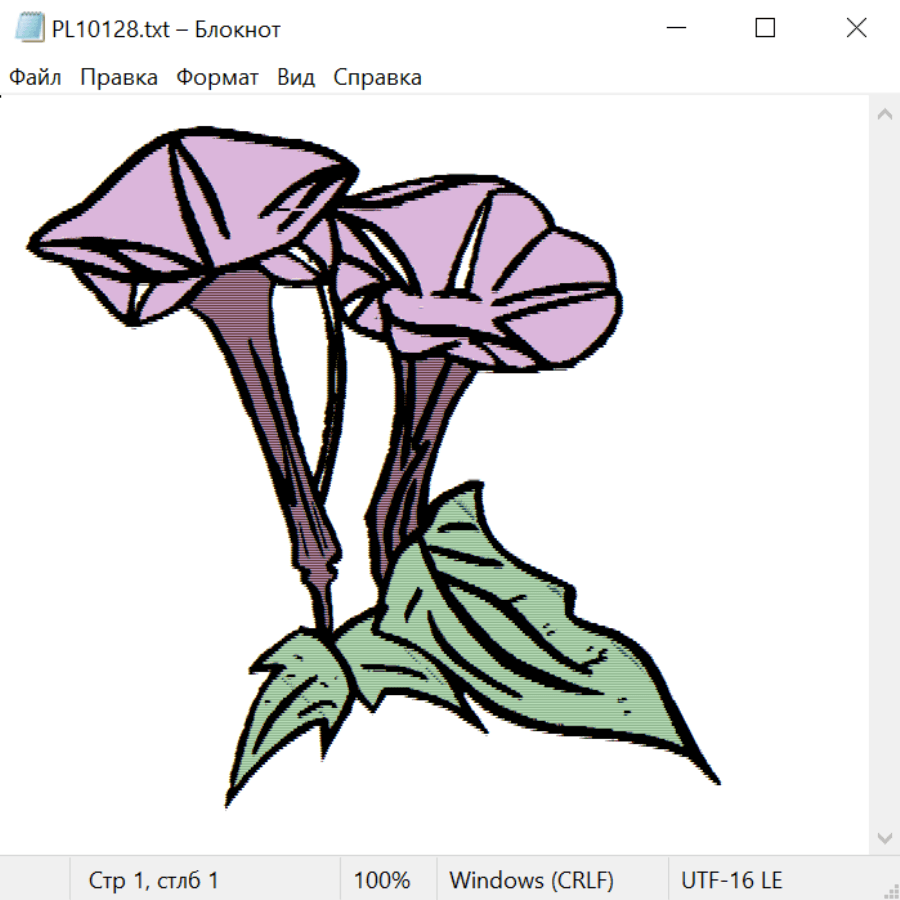
Task: Maximize the Блокнот window
Action: pos(765,29)
